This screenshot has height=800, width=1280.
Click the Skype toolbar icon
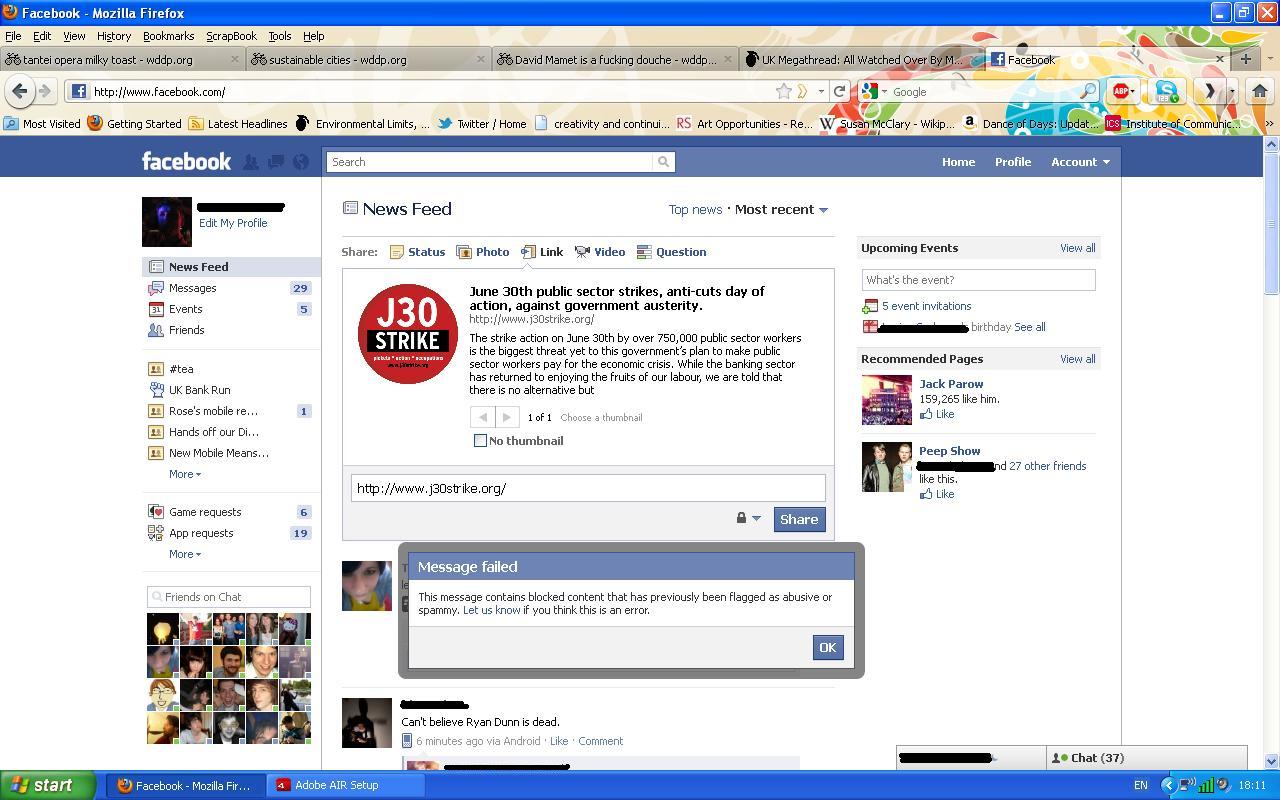(x=1165, y=91)
